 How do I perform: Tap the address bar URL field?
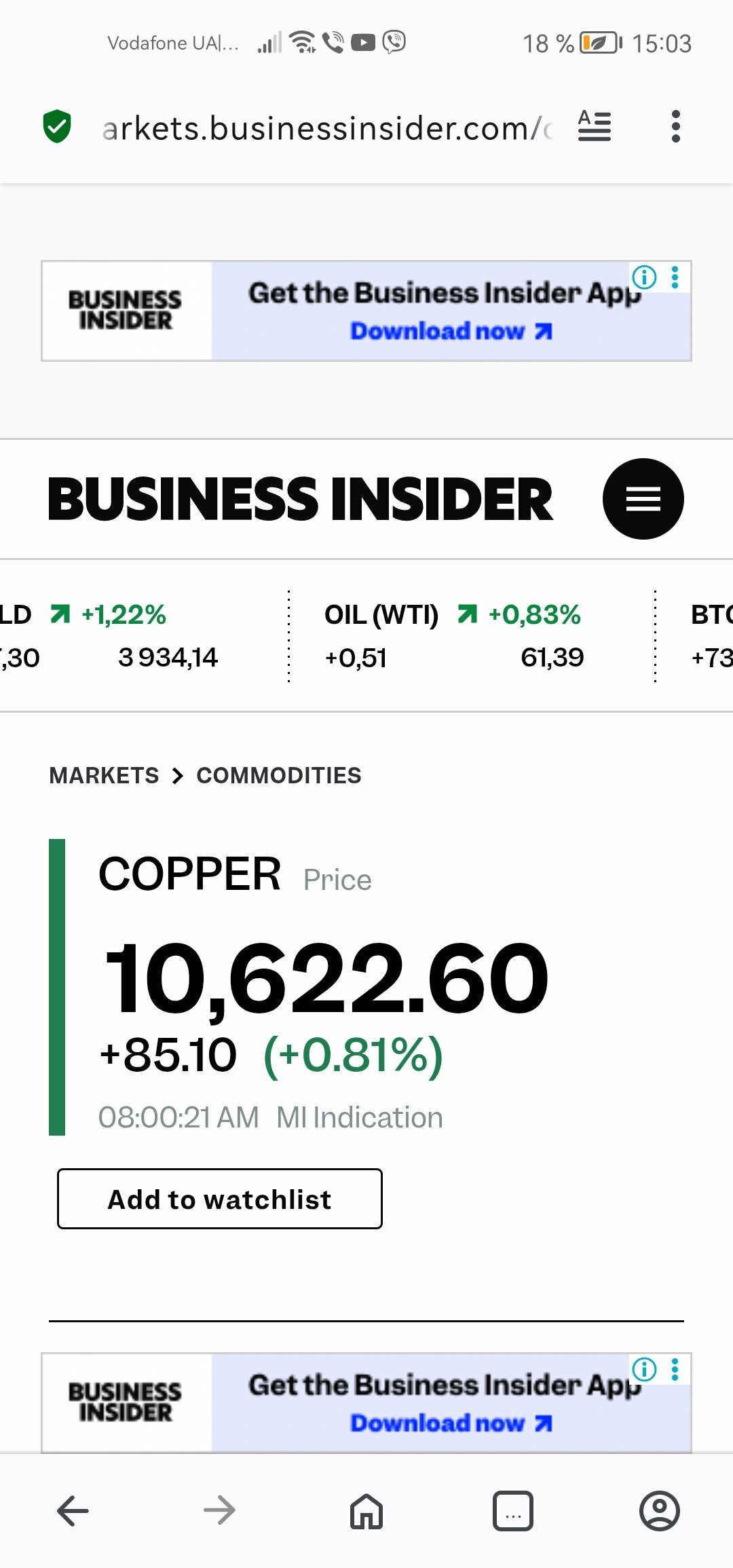coord(326,128)
